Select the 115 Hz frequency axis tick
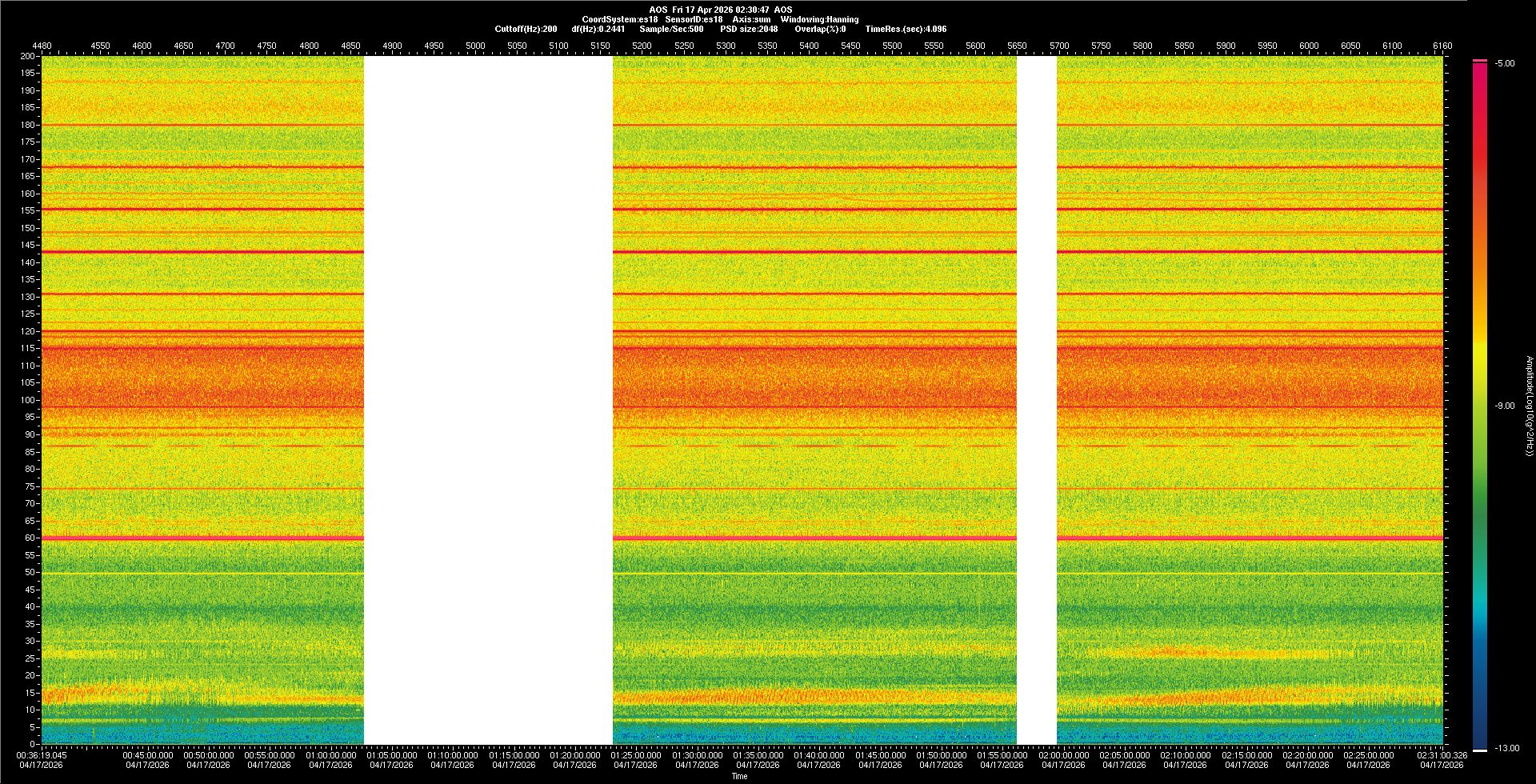 pyautogui.click(x=28, y=349)
